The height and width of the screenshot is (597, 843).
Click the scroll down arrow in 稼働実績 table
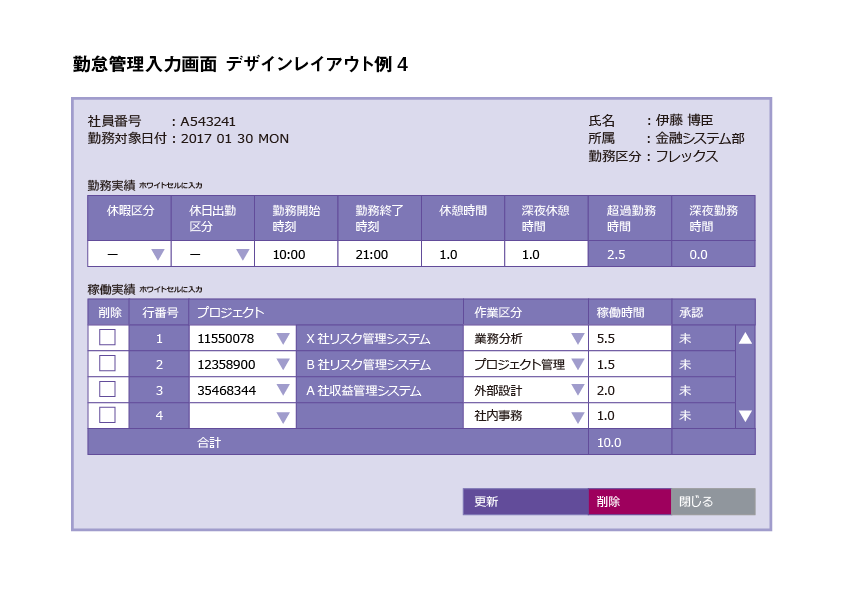click(745, 416)
